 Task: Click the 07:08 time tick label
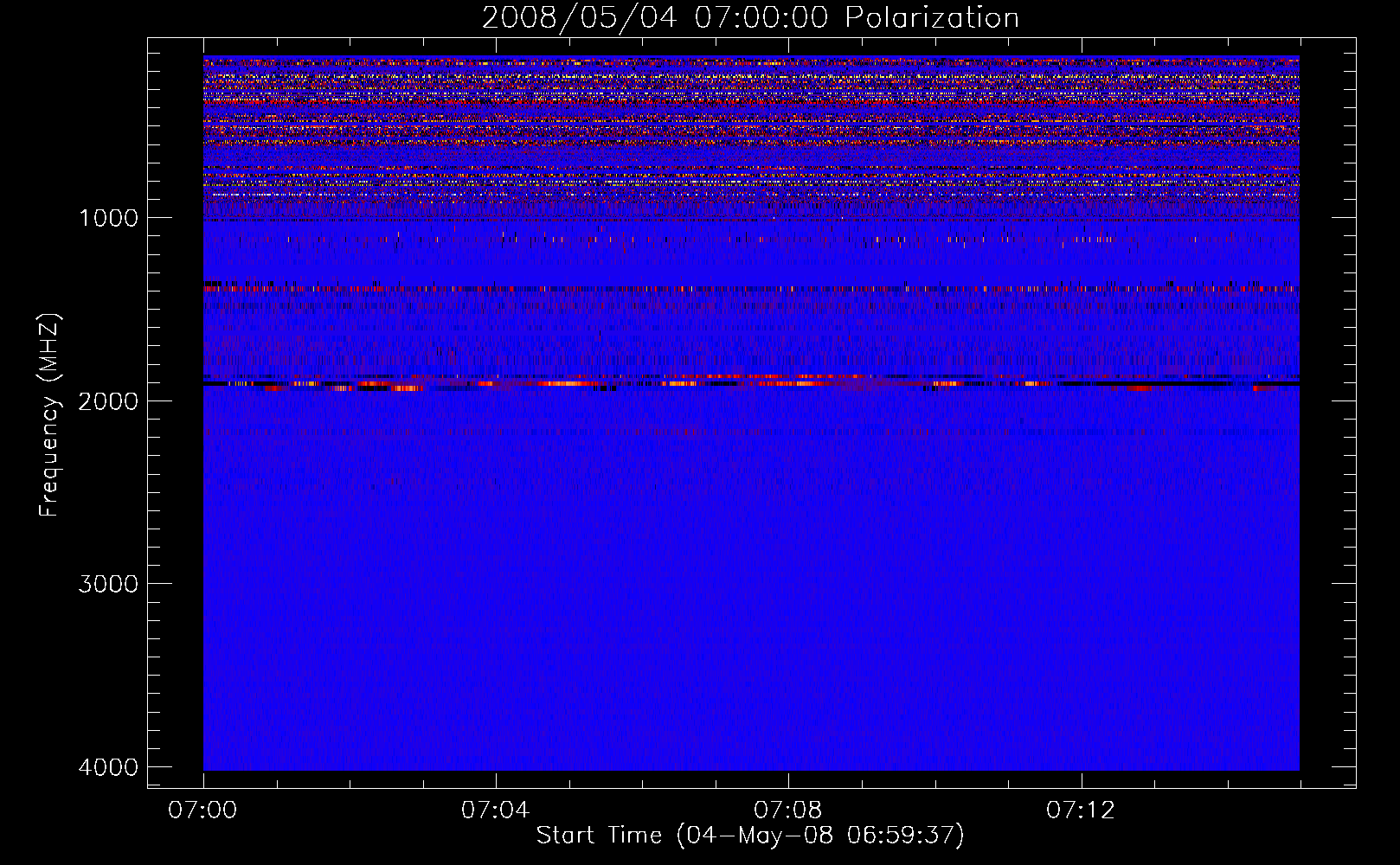coord(788,811)
